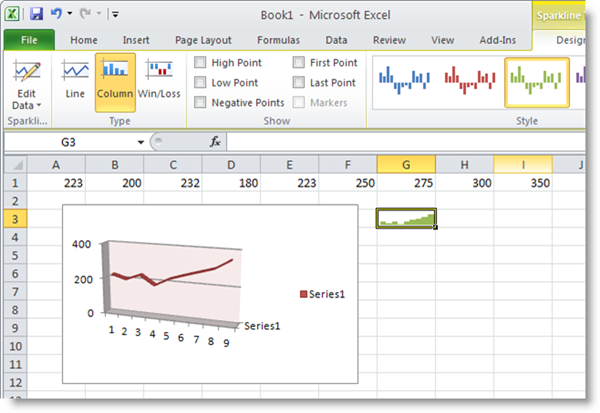
Task: Open the Customize Quick Access Toolbar dropdown
Action: (116, 15)
